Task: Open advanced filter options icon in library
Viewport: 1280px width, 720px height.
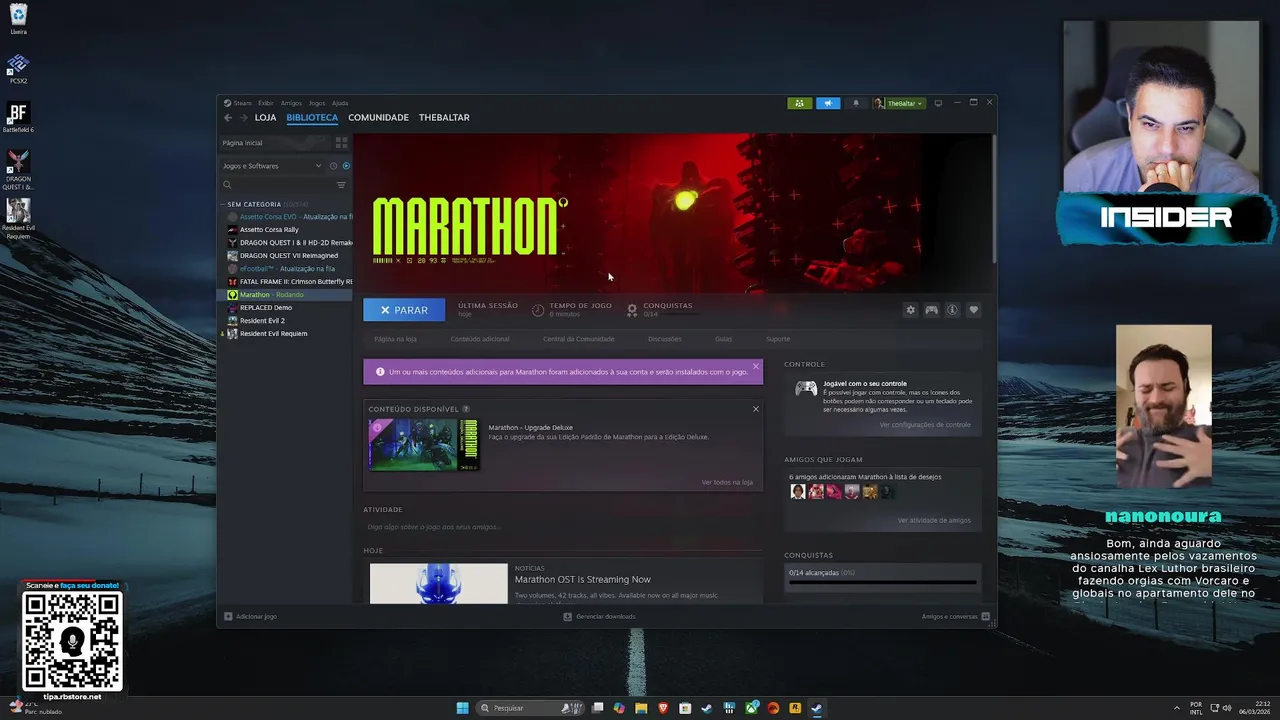Action: (x=341, y=185)
